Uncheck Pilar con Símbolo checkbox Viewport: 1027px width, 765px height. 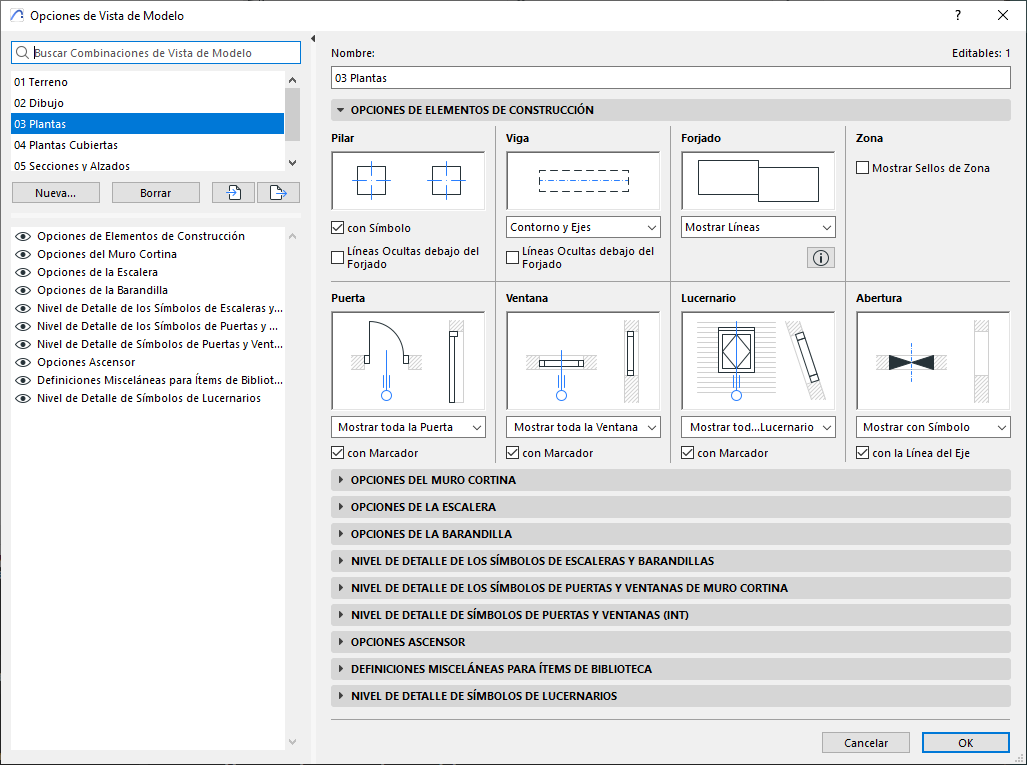point(338,228)
